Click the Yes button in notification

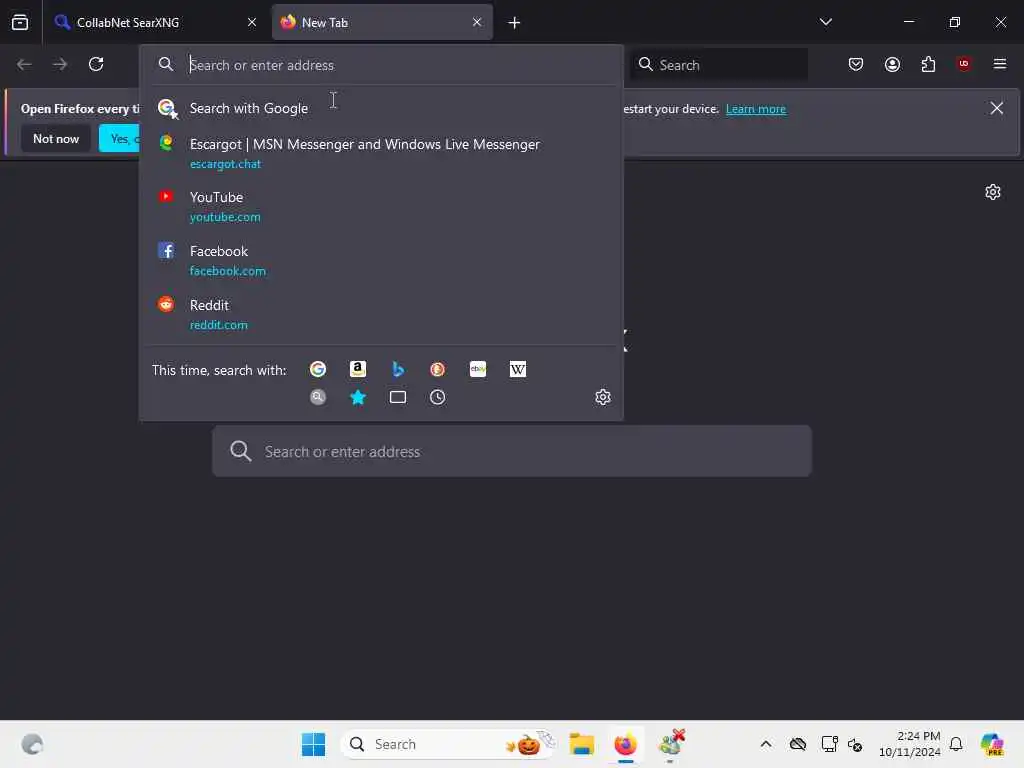click(x=120, y=138)
